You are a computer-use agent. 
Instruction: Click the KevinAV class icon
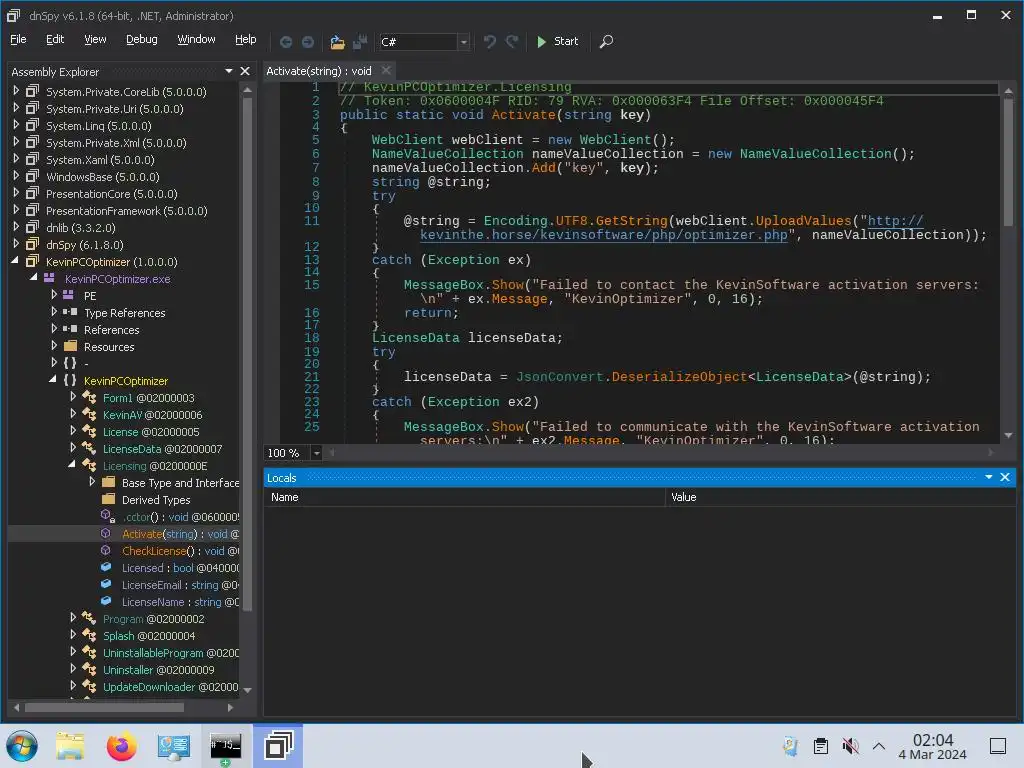(89, 414)
